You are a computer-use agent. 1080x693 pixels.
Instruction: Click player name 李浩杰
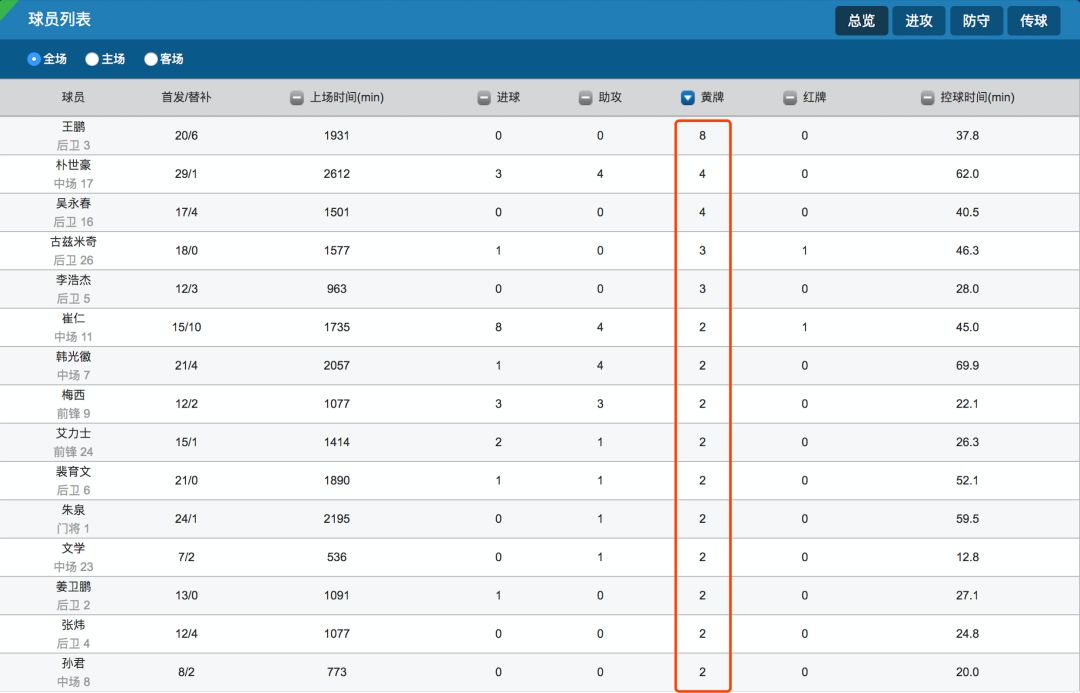[x=73, y=280]
